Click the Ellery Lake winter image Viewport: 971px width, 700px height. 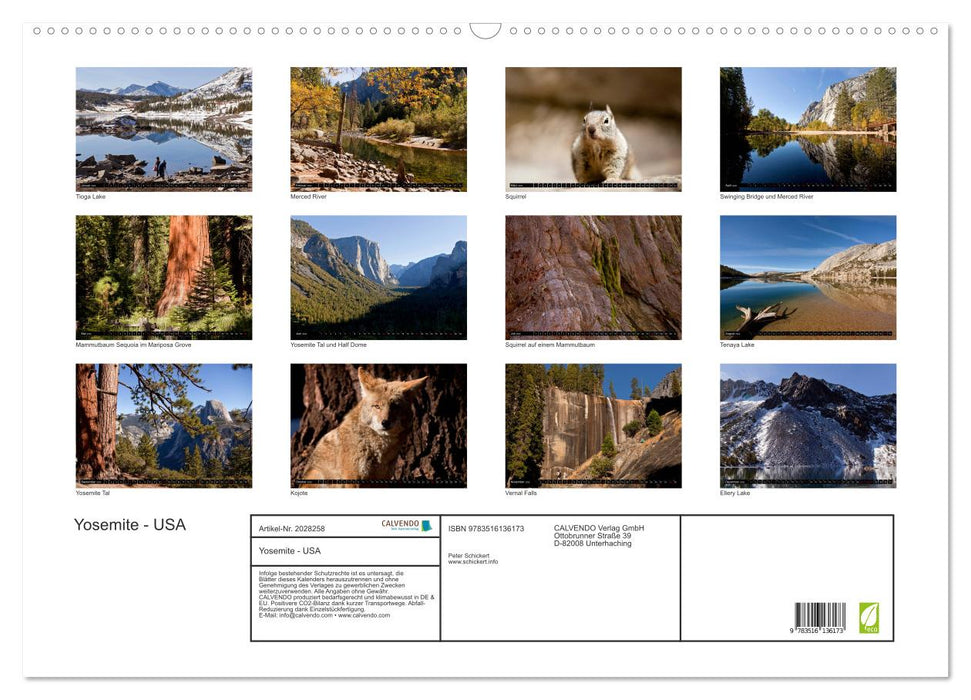808,425
